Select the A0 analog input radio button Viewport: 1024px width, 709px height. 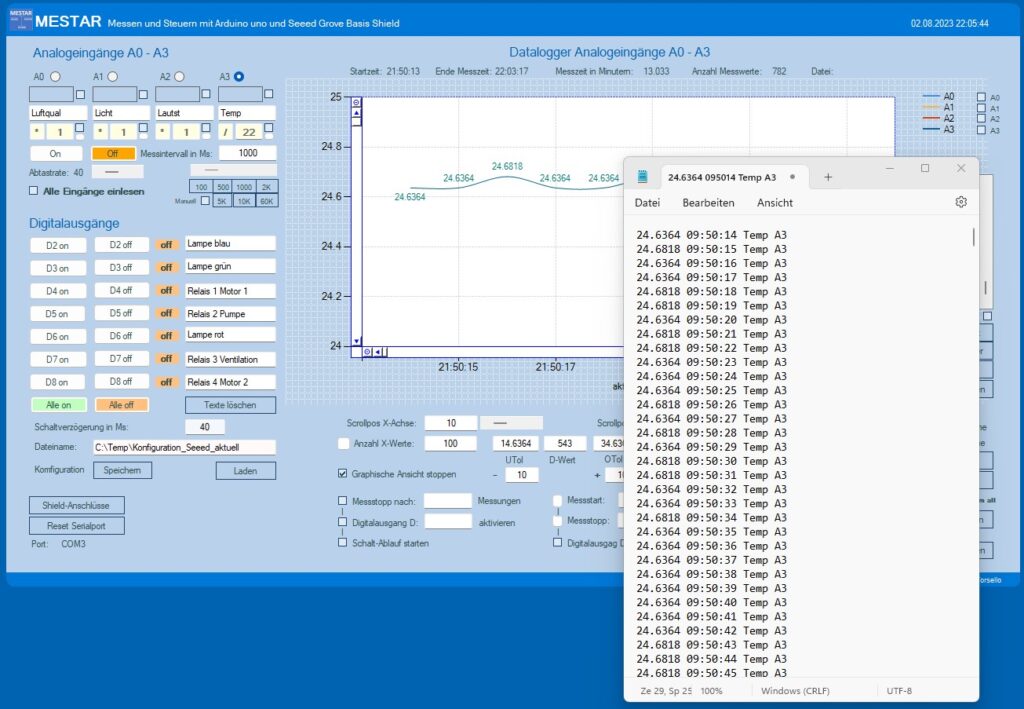tap(54, 76)
